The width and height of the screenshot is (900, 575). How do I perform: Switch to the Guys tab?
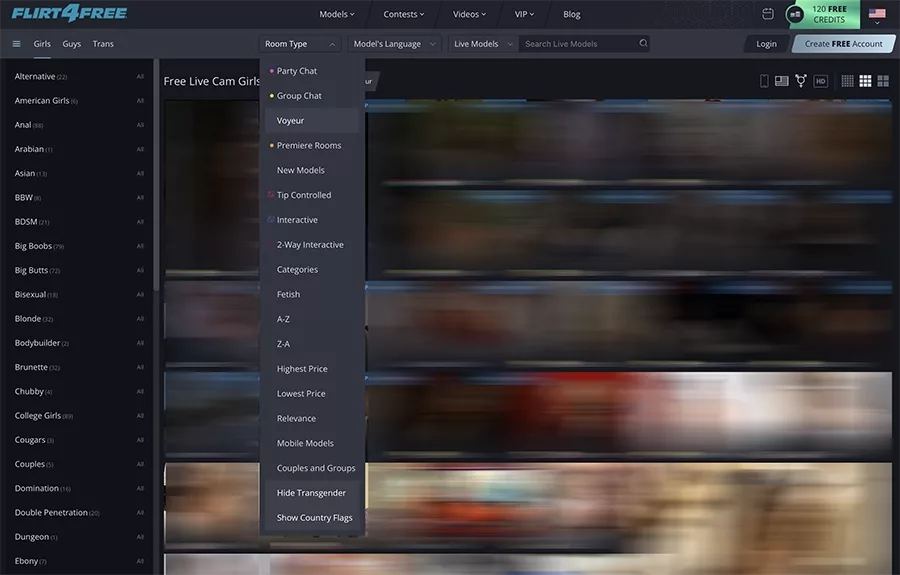tap(72, 44)
